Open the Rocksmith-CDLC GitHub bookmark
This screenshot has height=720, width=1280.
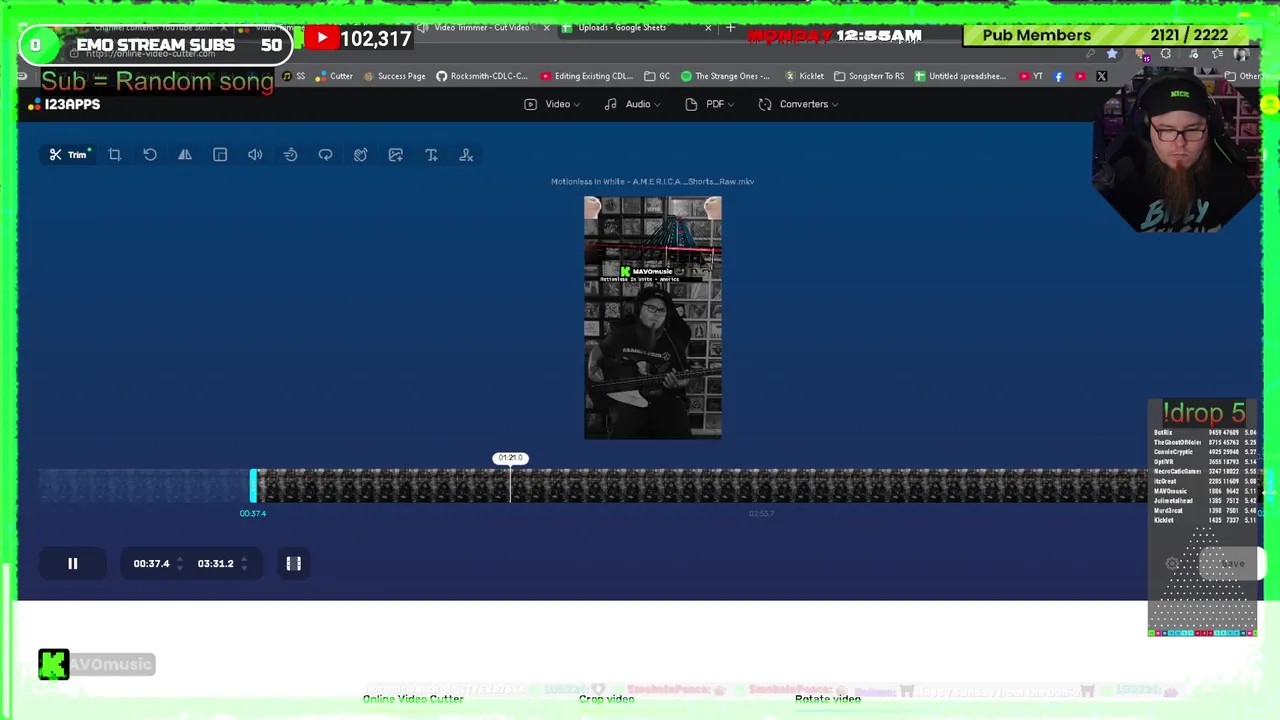click(482, 76)
